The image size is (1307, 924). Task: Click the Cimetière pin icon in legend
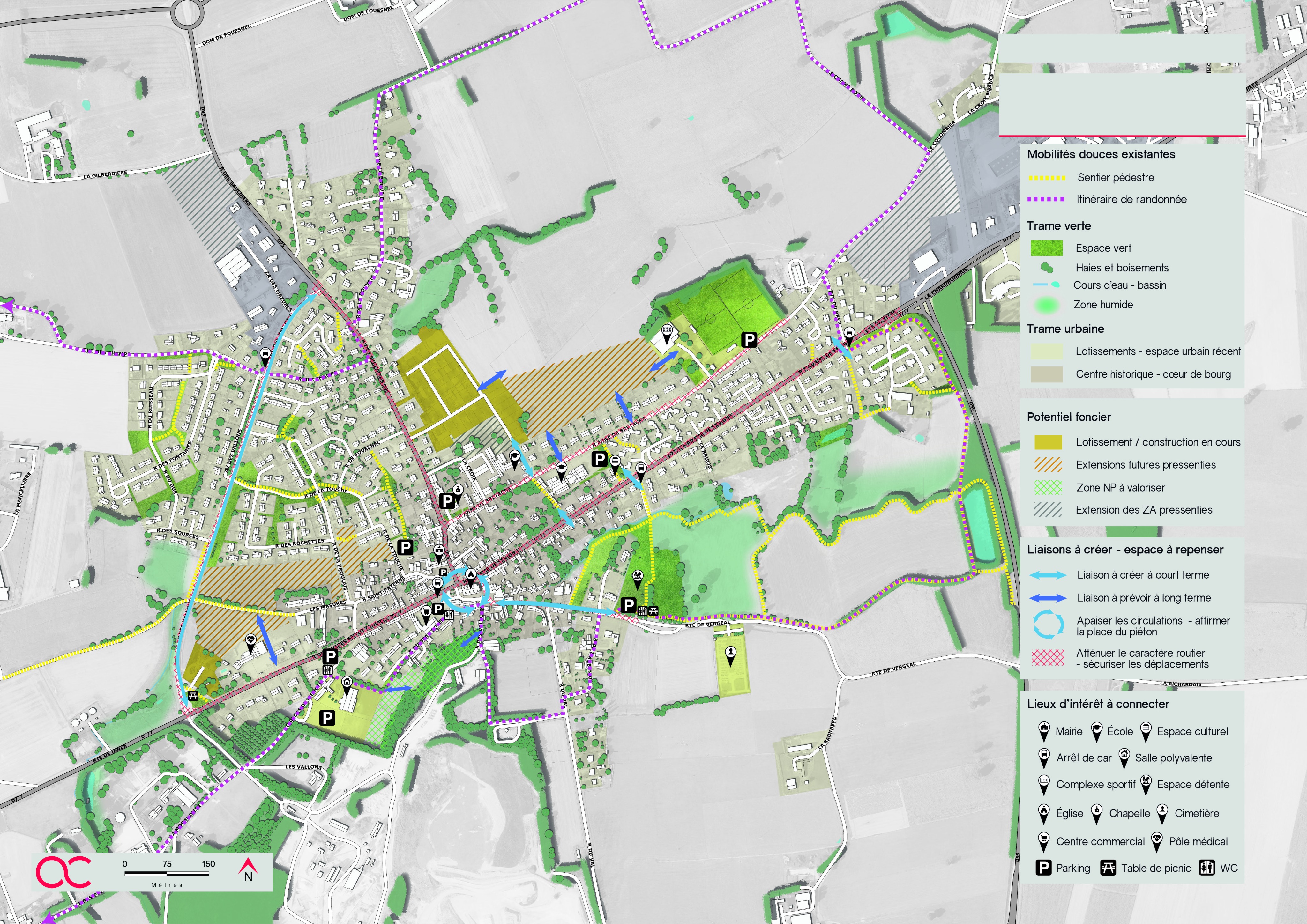click(1162, 813)
